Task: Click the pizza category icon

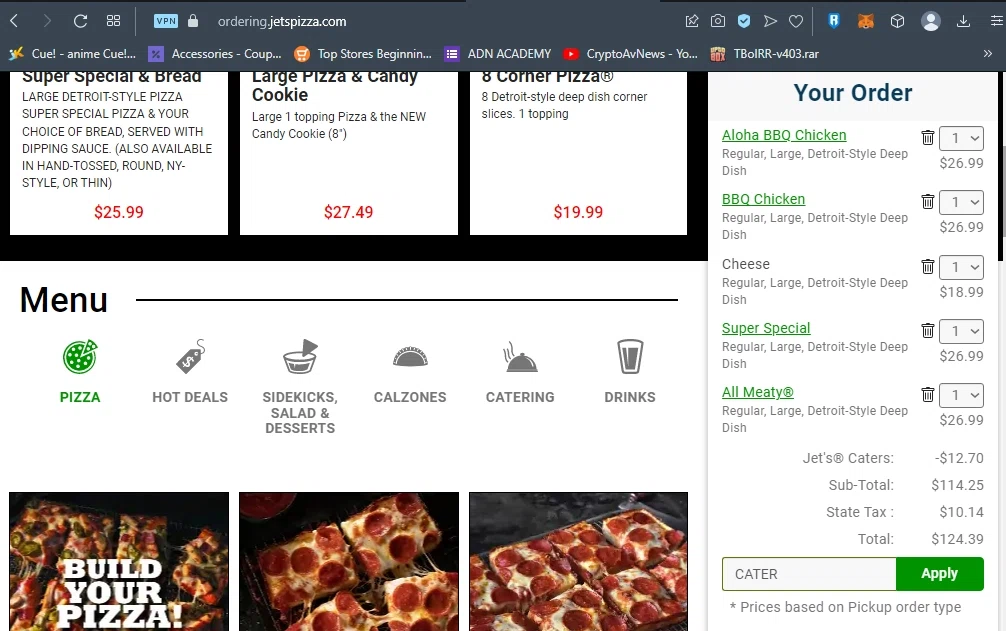Action: click(80, 357)
